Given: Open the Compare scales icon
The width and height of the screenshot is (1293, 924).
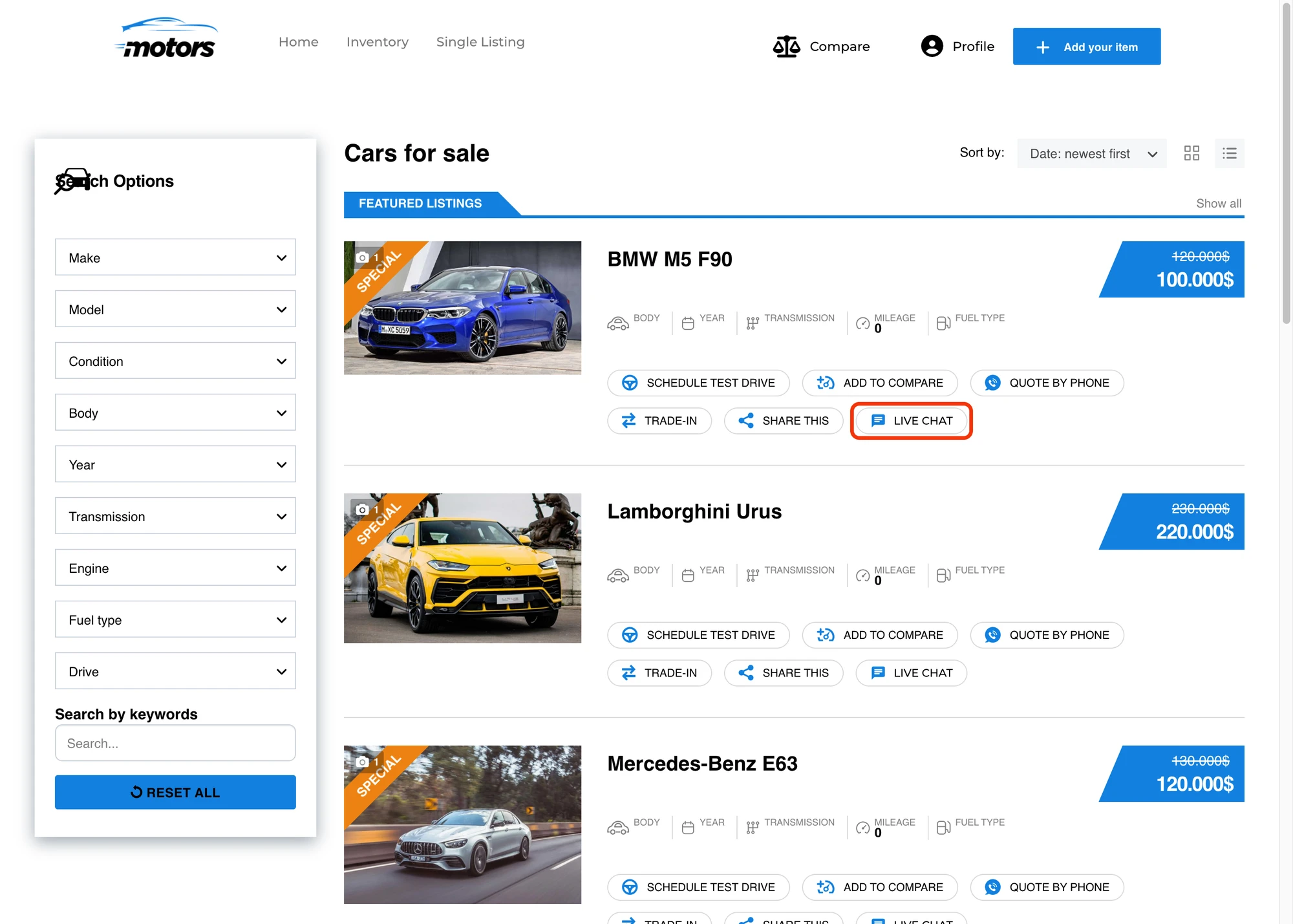Looking at the screenshot, I should click(x=786, y=47).
